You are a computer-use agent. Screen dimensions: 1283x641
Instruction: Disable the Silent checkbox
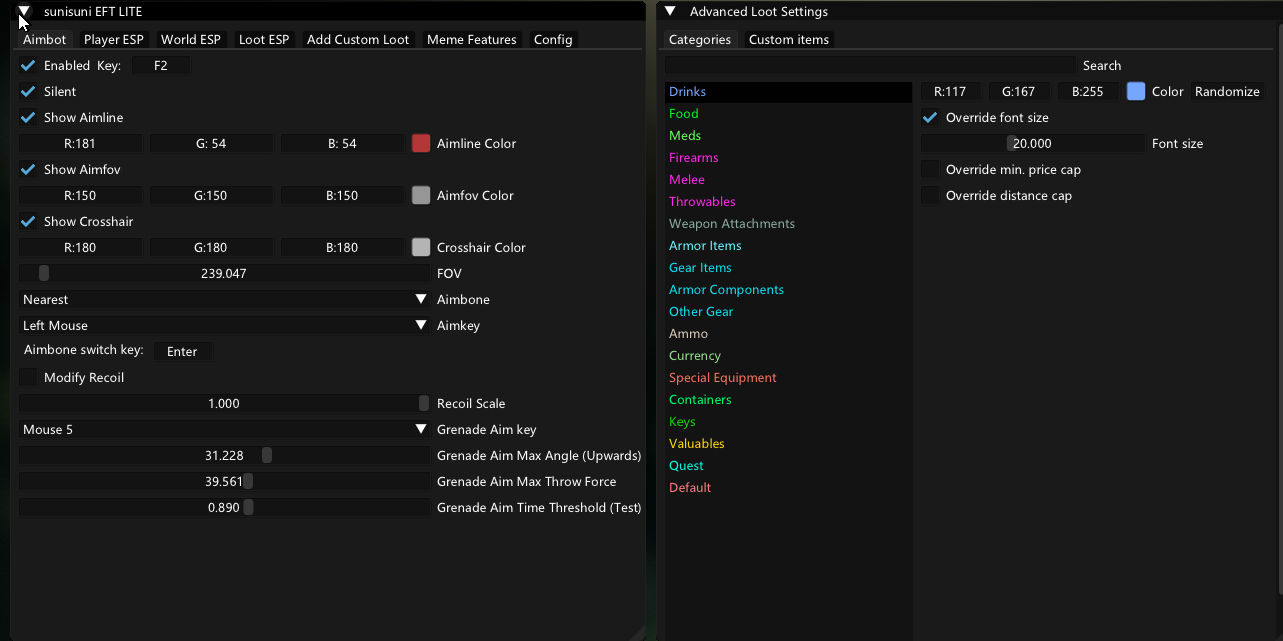(x=29, y=91)
